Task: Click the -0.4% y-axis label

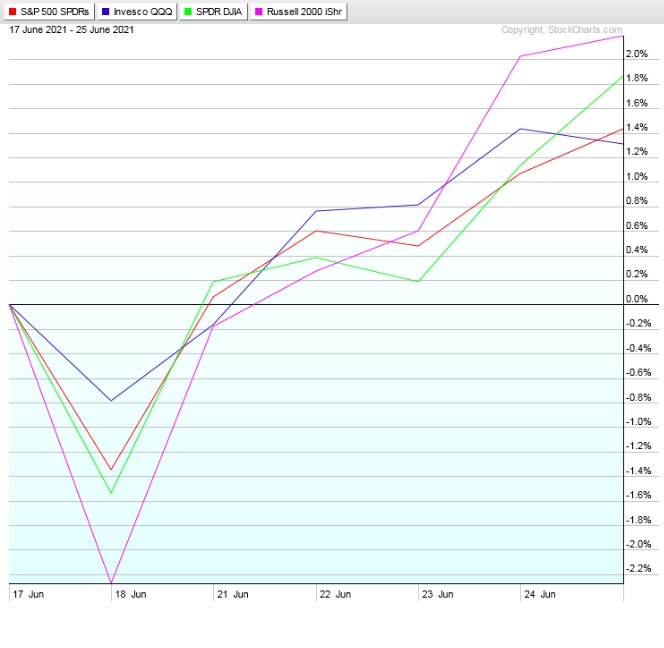Action: pyautogui.click(x=639, y=348)
